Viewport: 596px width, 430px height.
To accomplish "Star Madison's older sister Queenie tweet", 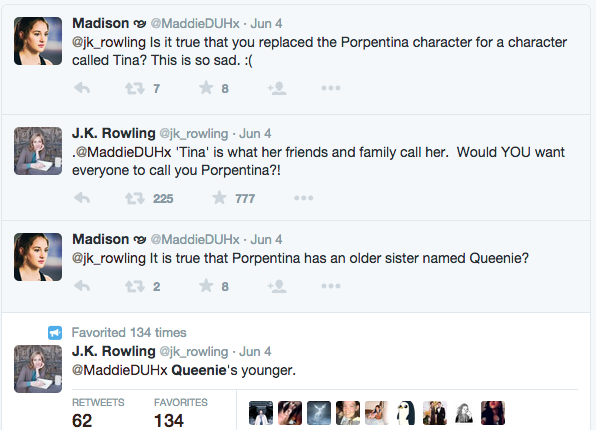I will [x=206, y=286].
